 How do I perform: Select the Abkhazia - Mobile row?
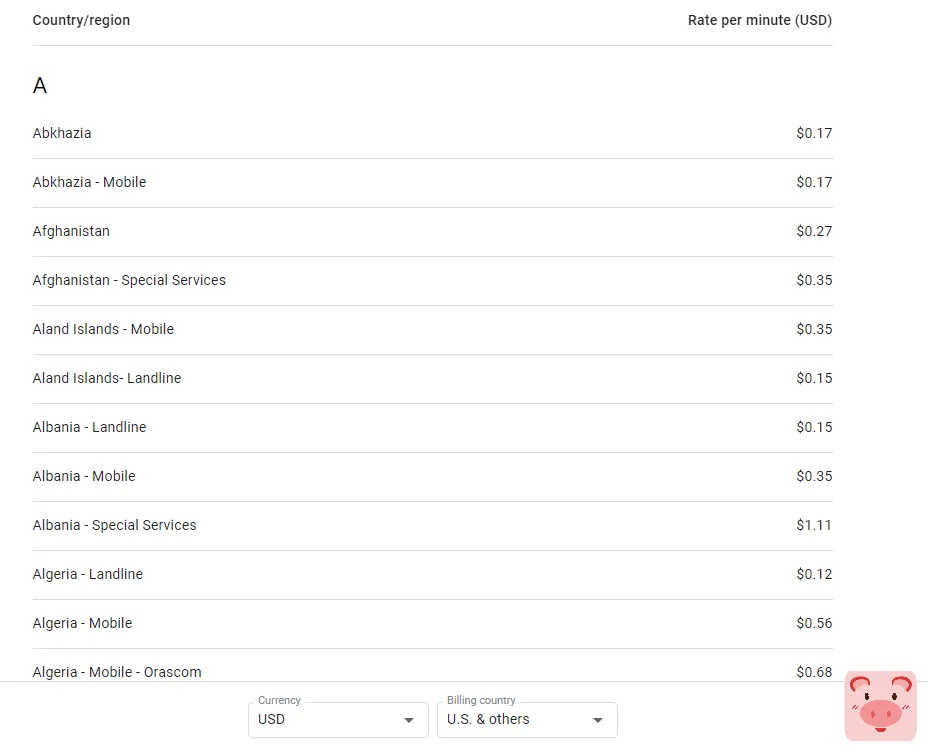point(89,182)
